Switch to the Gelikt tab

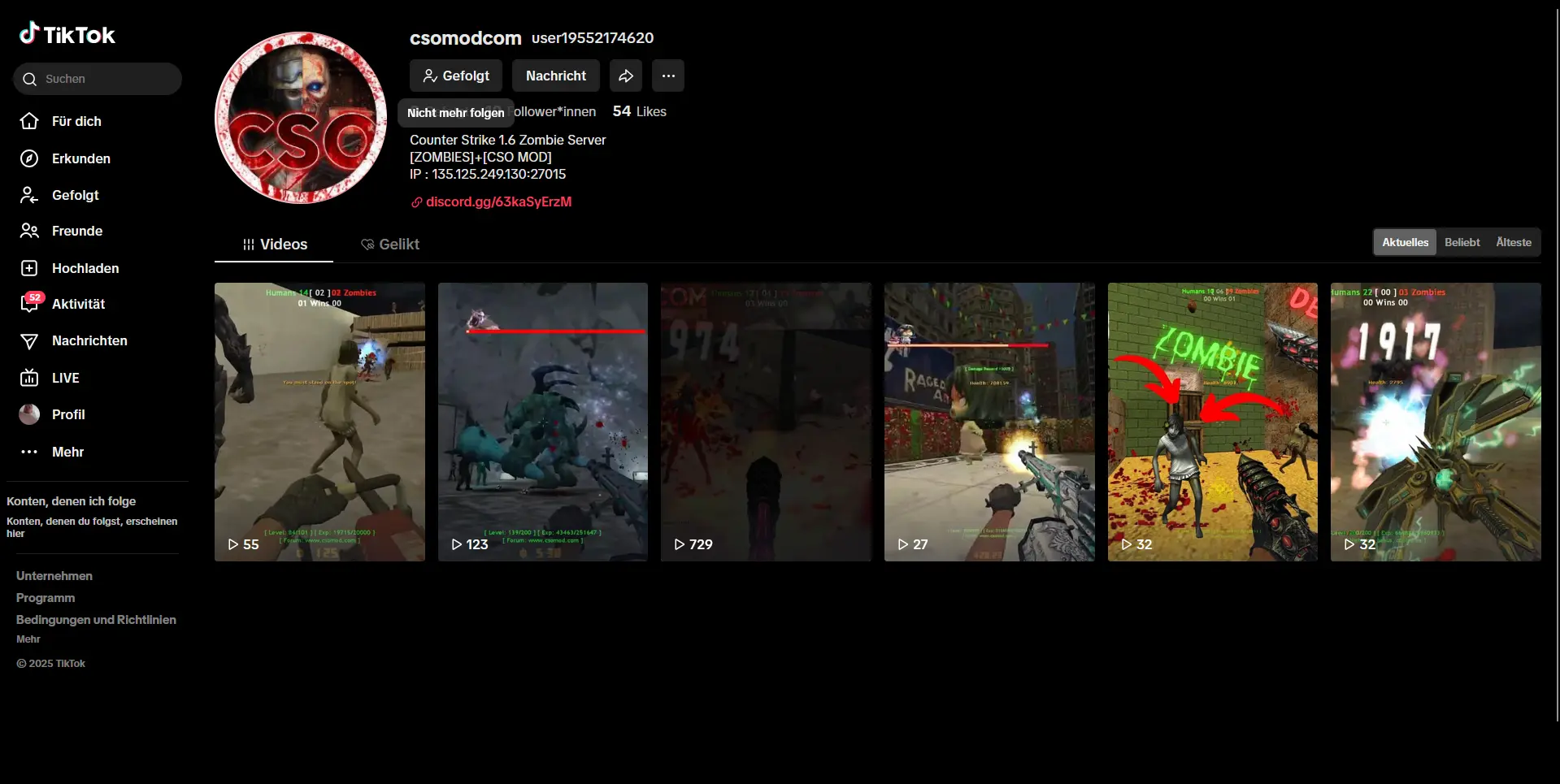(390, 245)
